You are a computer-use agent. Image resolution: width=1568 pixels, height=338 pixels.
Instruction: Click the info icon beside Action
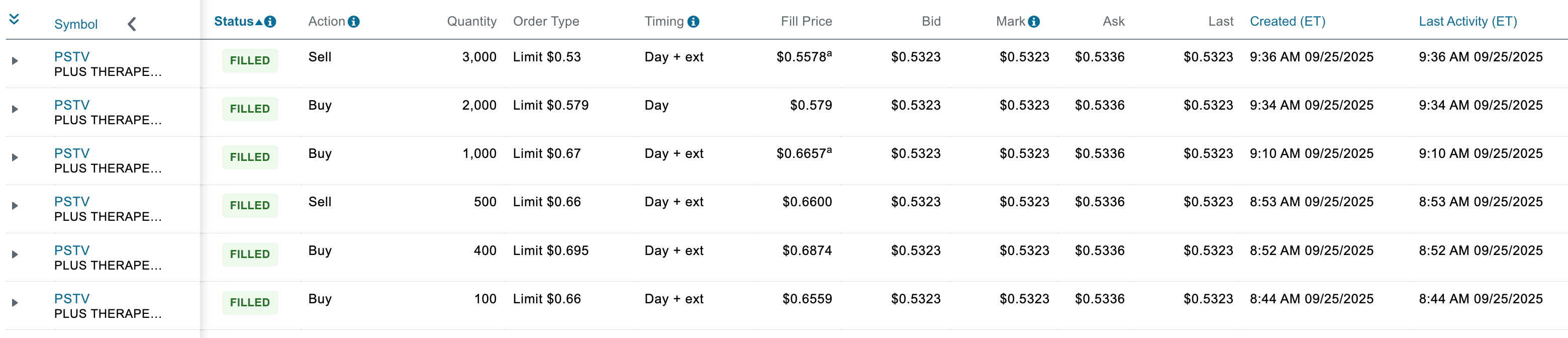coord(354,22)
